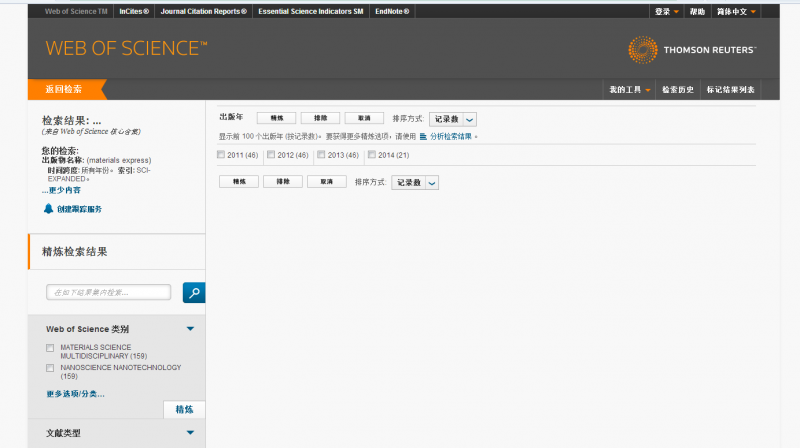Click the 更少内容 link
Viewport: 800px width, 448px height.
click(61, 190)
